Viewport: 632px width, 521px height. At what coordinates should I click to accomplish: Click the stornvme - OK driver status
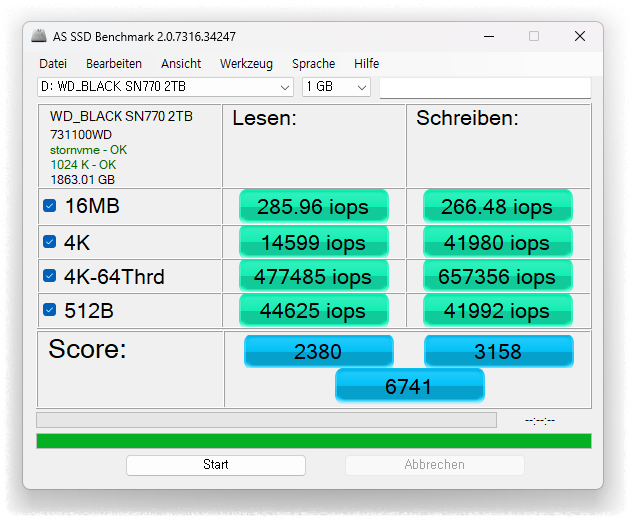point(88,150)
